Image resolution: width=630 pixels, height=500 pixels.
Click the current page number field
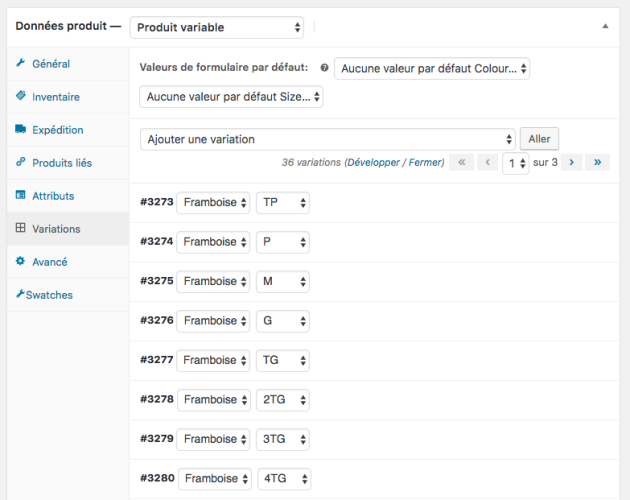pyautogui.click(x=514, y=162)
